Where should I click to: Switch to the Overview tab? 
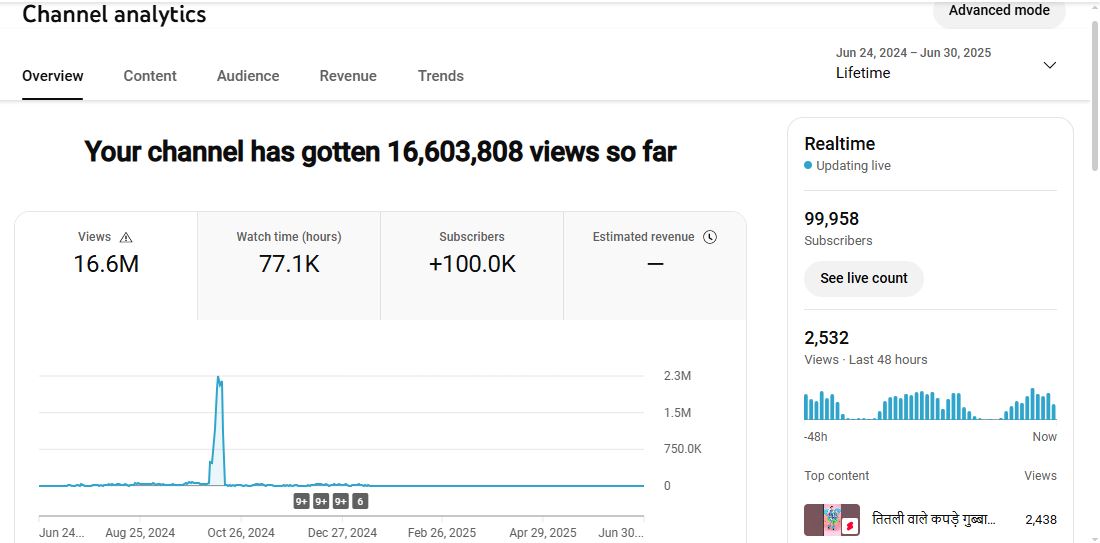coord(53,76)
